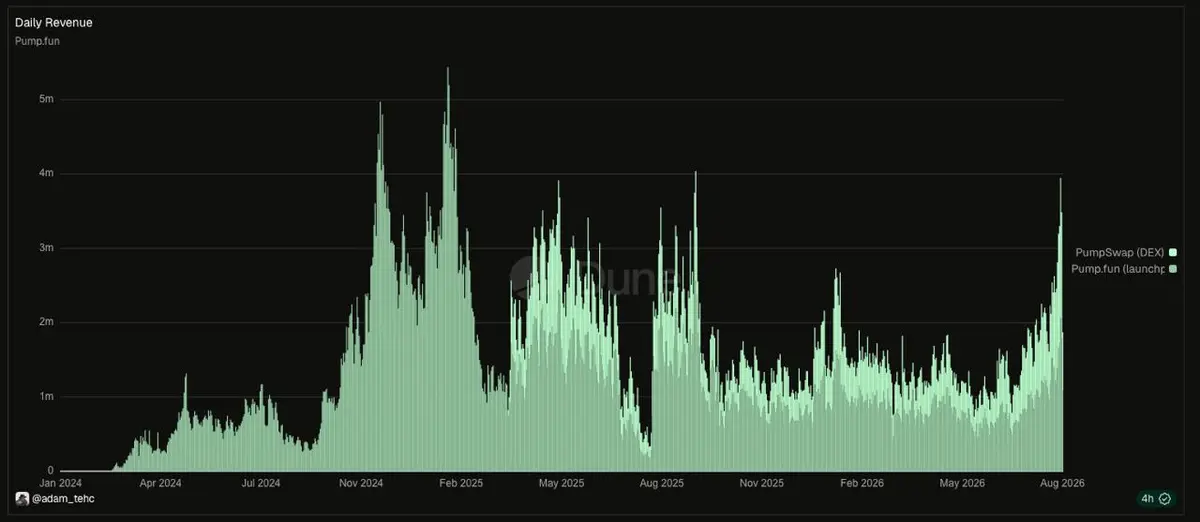Click the Daily Revenue chart title

click(x=54, y=22)
